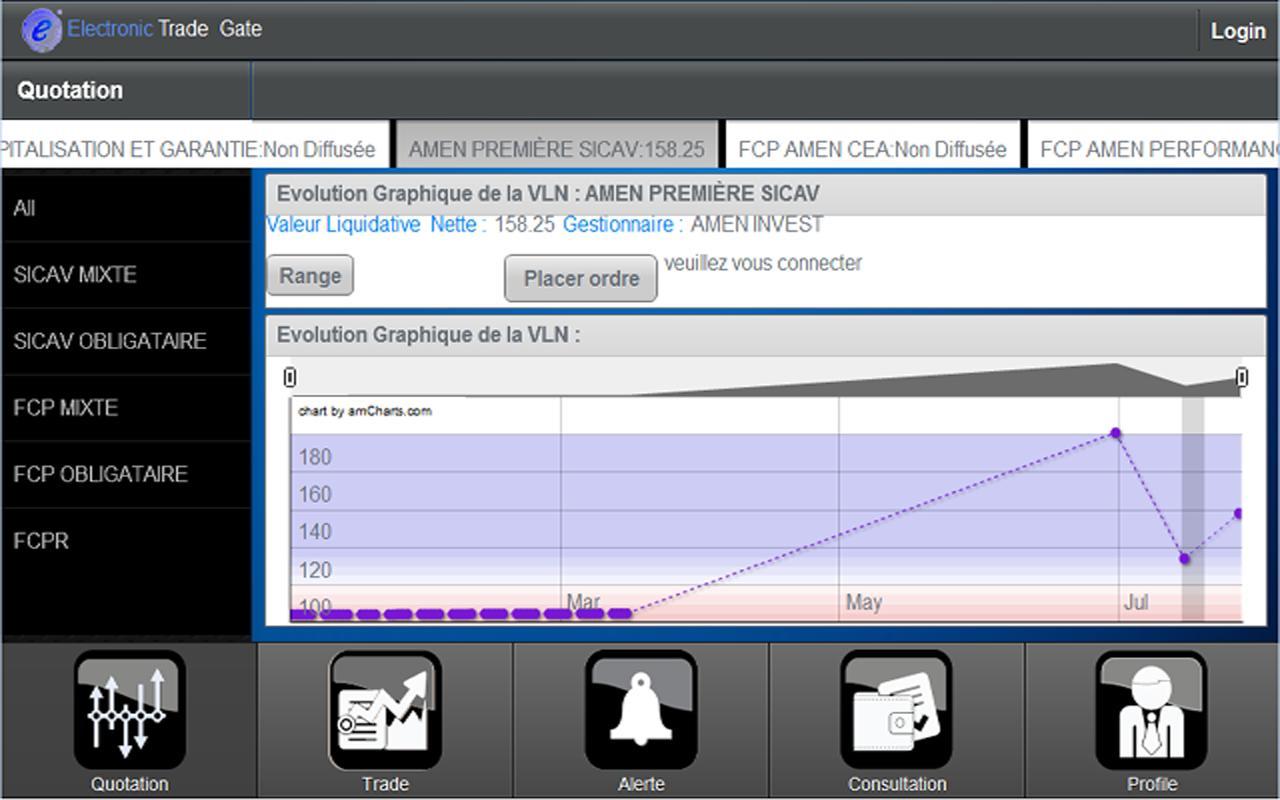Viewport: 1280px width, 800px height.
Task: Open the Quotation section icon
Action: [129, 711]
